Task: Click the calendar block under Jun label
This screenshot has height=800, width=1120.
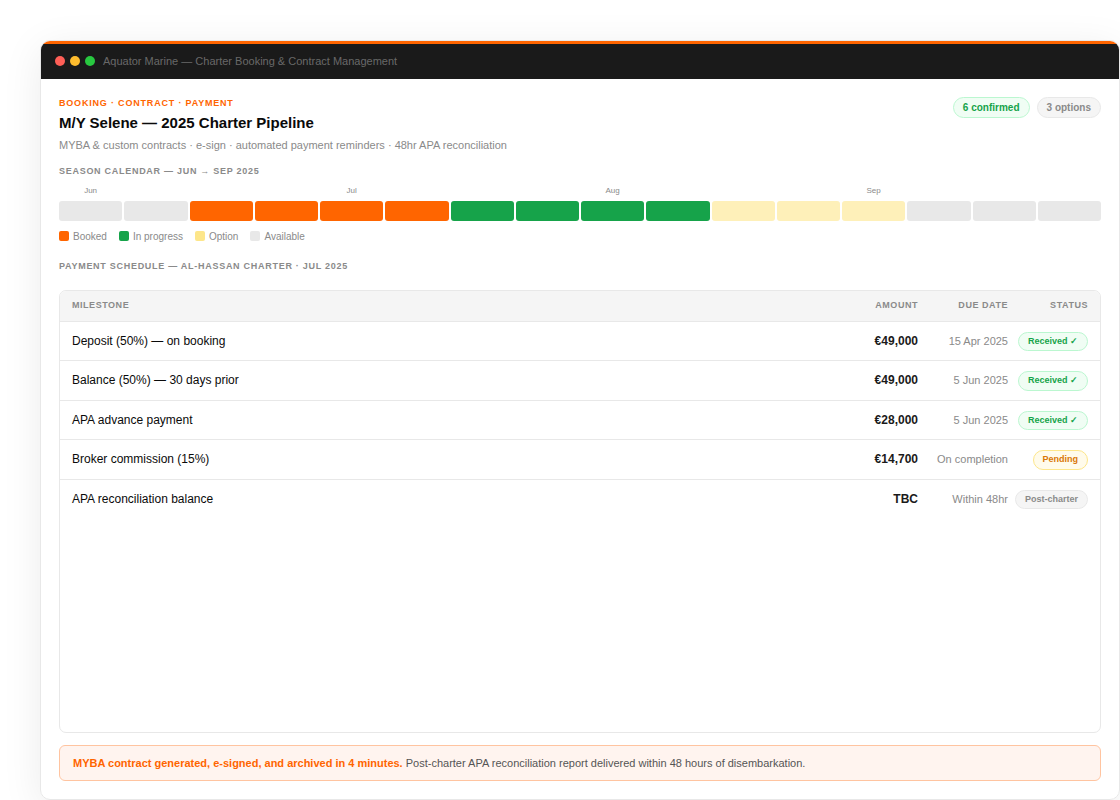Action: (x=91, y=211)
